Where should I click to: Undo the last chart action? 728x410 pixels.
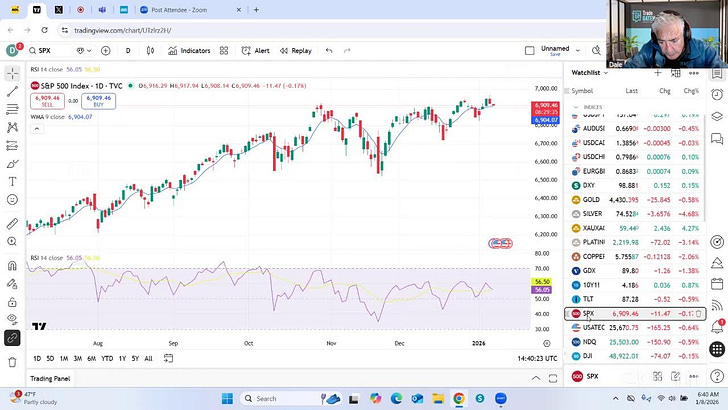329,51
